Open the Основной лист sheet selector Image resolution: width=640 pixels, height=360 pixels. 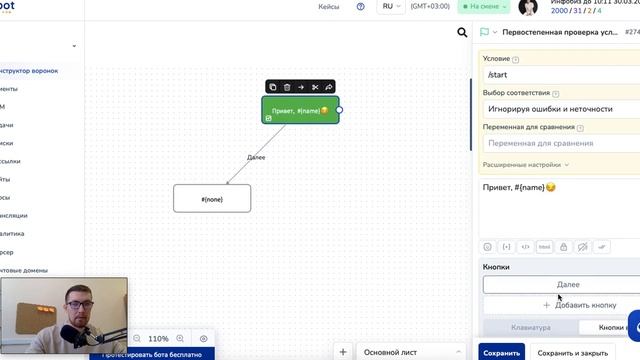(411, 352)
